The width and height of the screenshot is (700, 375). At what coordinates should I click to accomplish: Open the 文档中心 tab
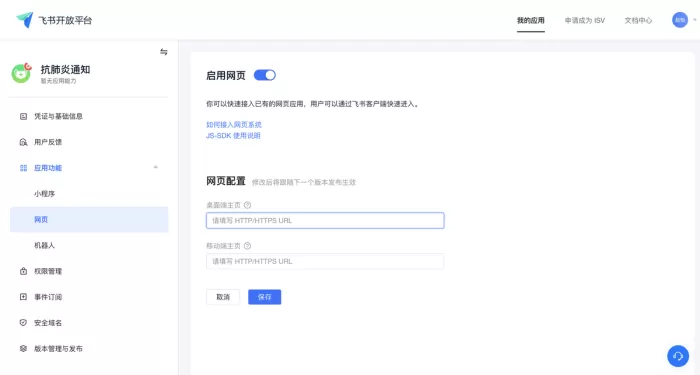[x=638, y=21]
